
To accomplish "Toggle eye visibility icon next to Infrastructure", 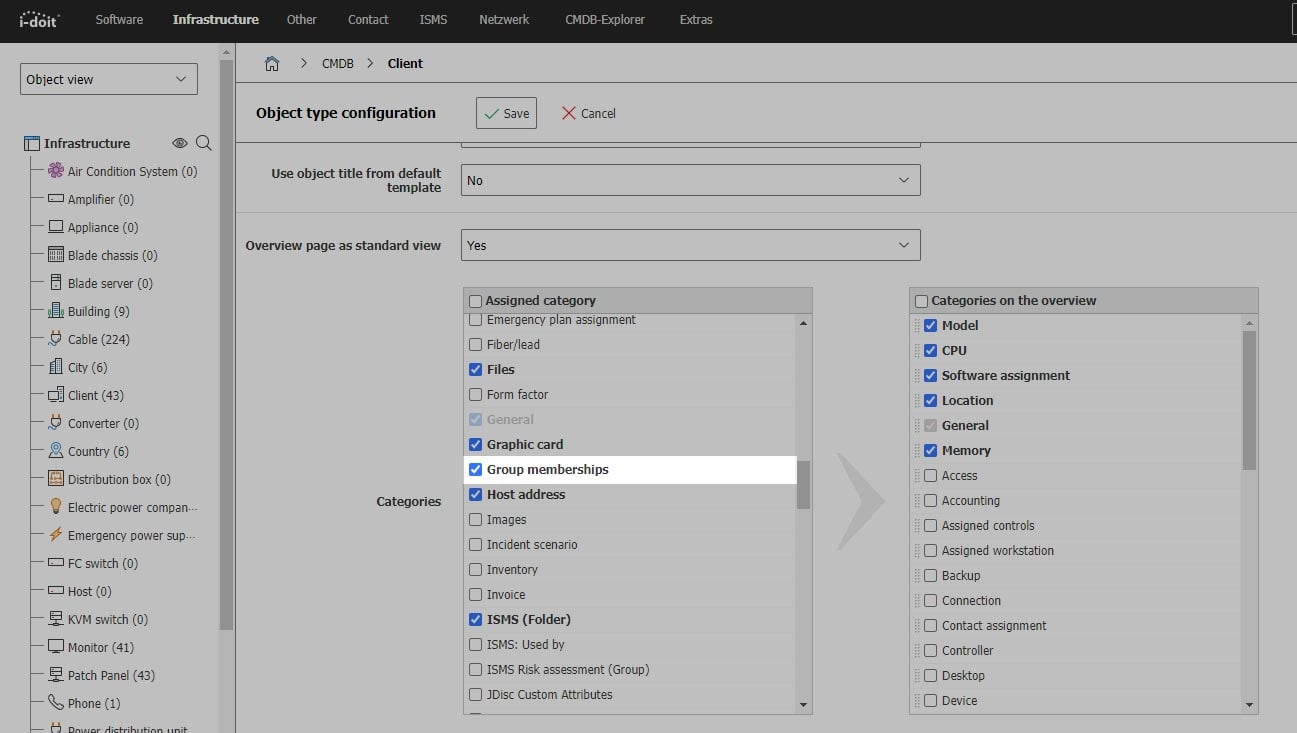I will pyautogui.click(x=180, y=143).
